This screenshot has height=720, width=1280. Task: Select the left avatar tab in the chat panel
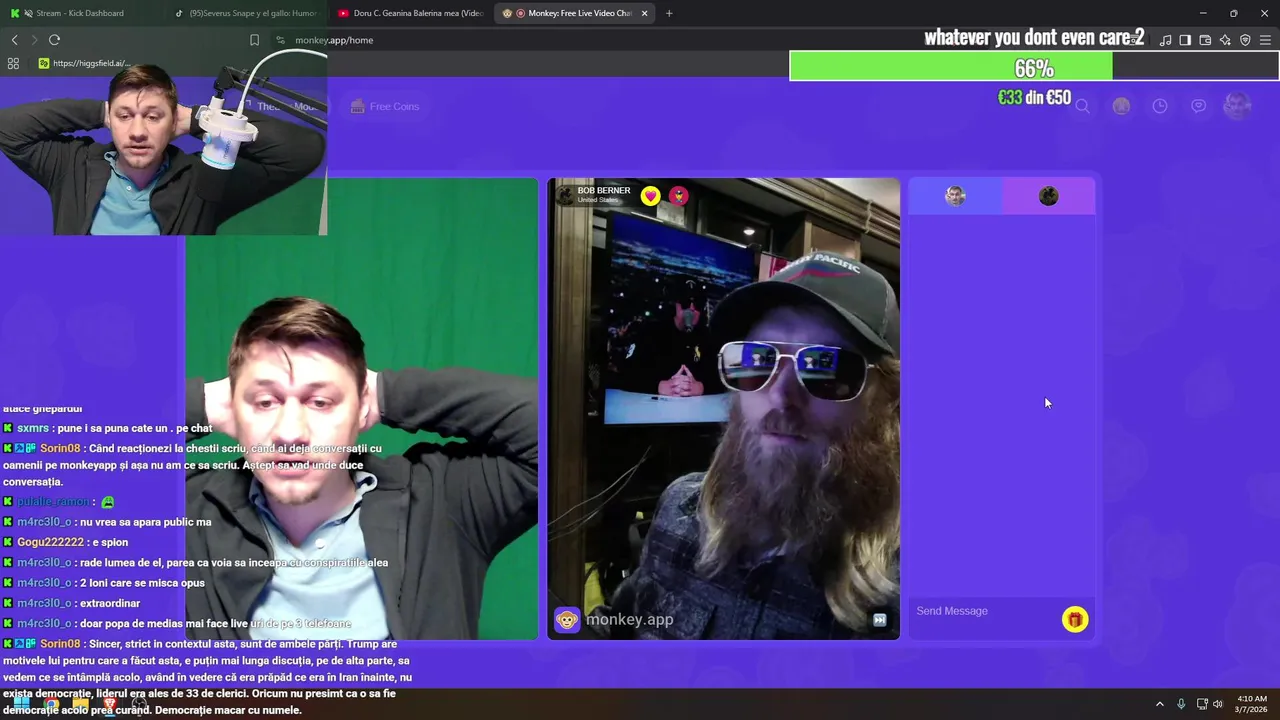tap(955, 196)
